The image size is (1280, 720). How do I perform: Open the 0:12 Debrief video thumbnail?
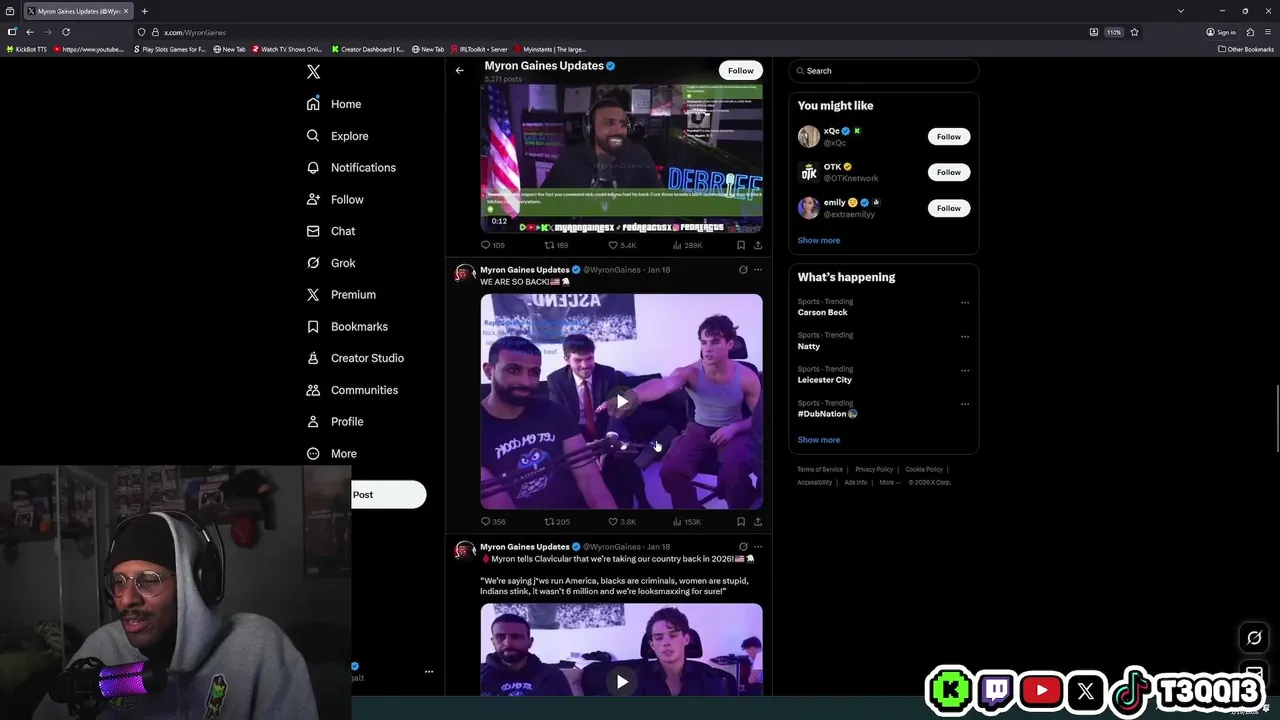[621, 158]
